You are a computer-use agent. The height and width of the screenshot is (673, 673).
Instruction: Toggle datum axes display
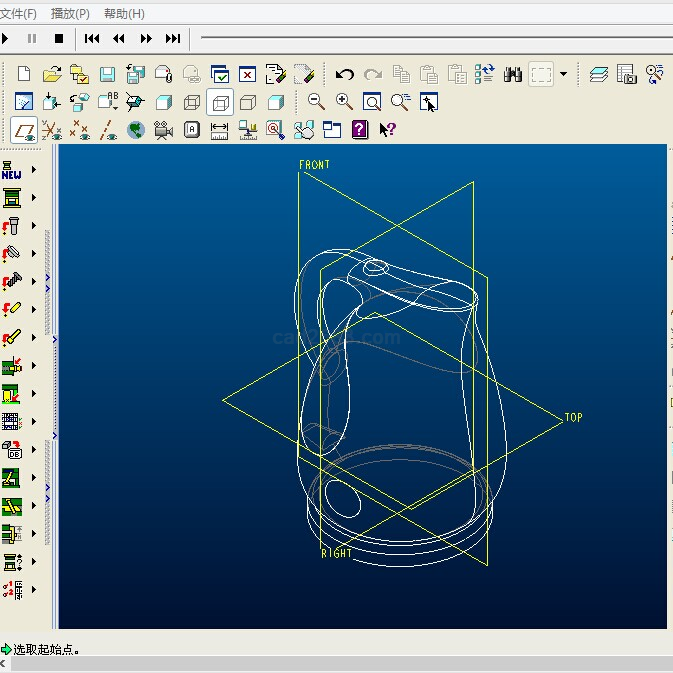[x=108, y=129]
